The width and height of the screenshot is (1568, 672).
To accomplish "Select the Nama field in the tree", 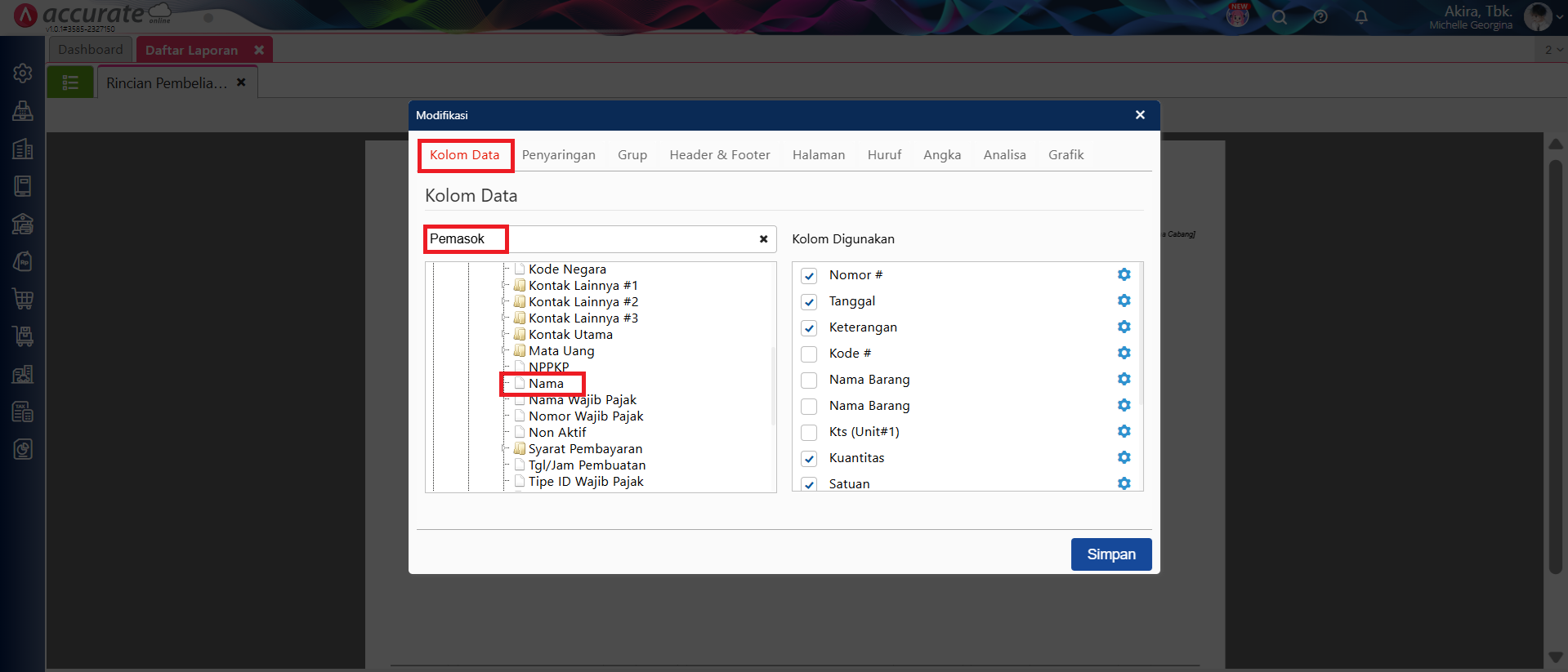I will click(x=546, y=384).
